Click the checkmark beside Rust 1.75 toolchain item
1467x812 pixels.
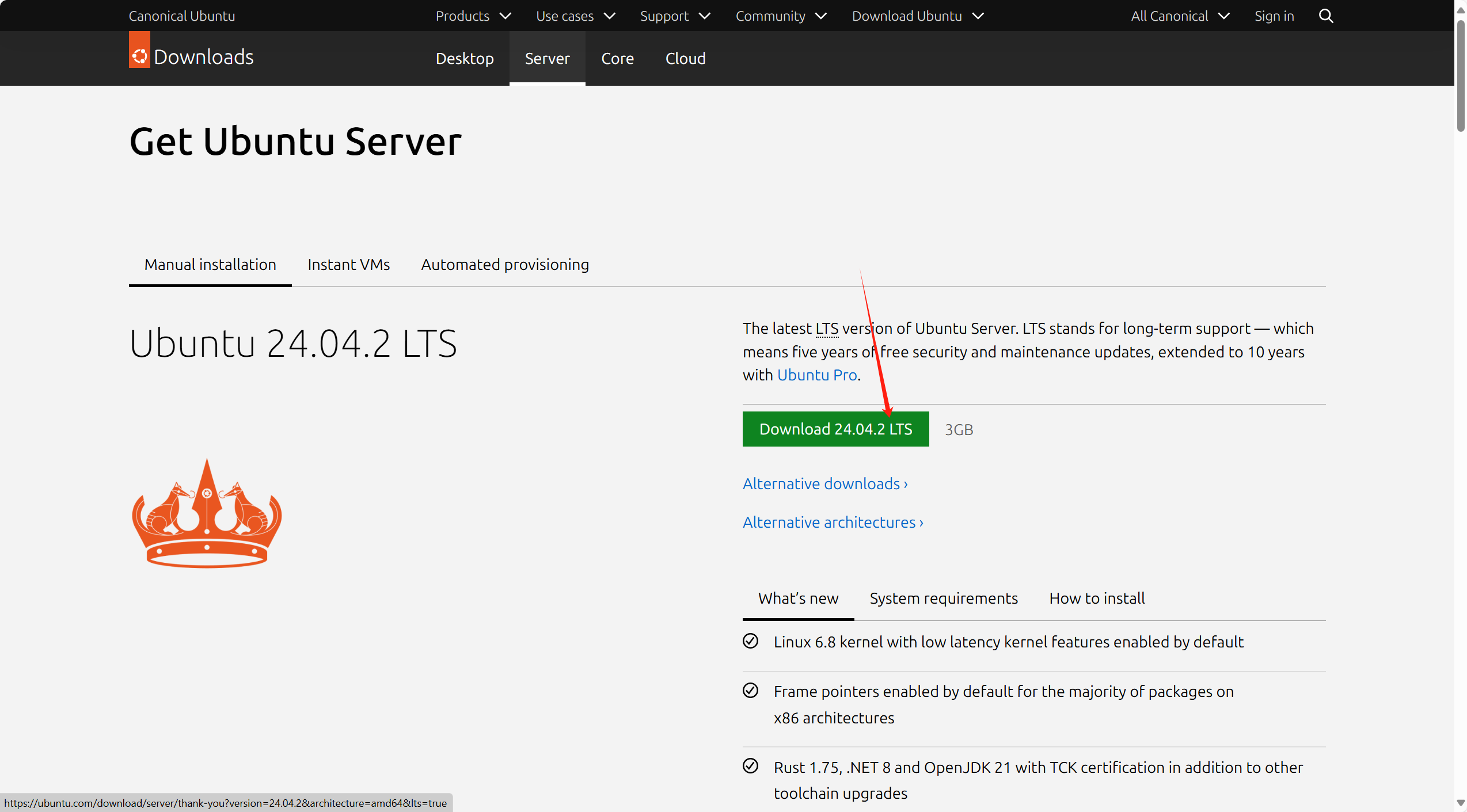tap(750, 766)
